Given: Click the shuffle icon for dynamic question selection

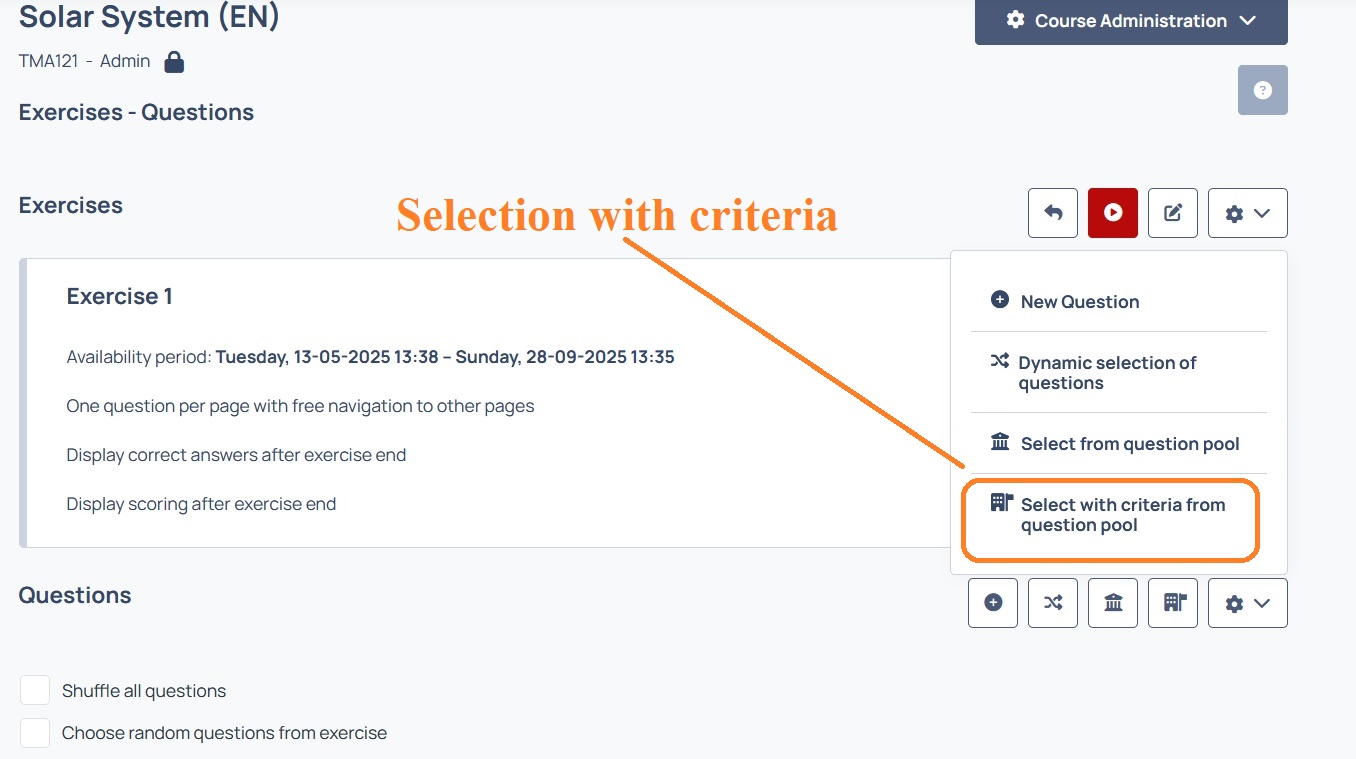Looking at the screenshot, I should [x=1053, y=603].
